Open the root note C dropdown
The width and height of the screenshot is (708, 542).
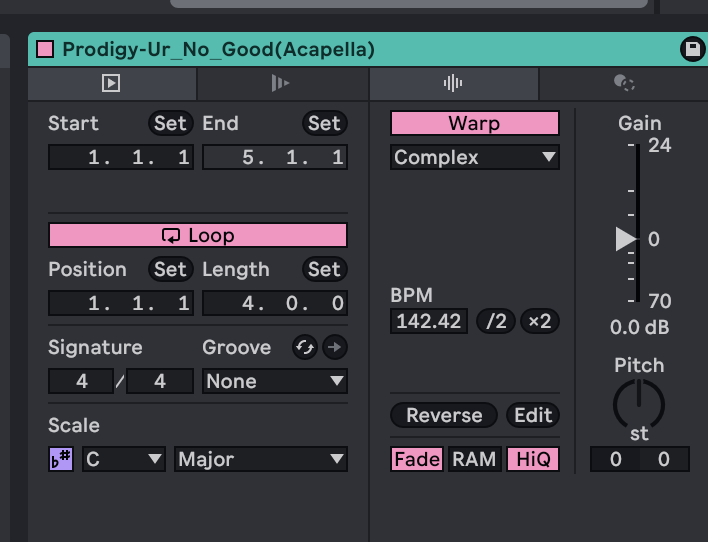tap(124, 459)
